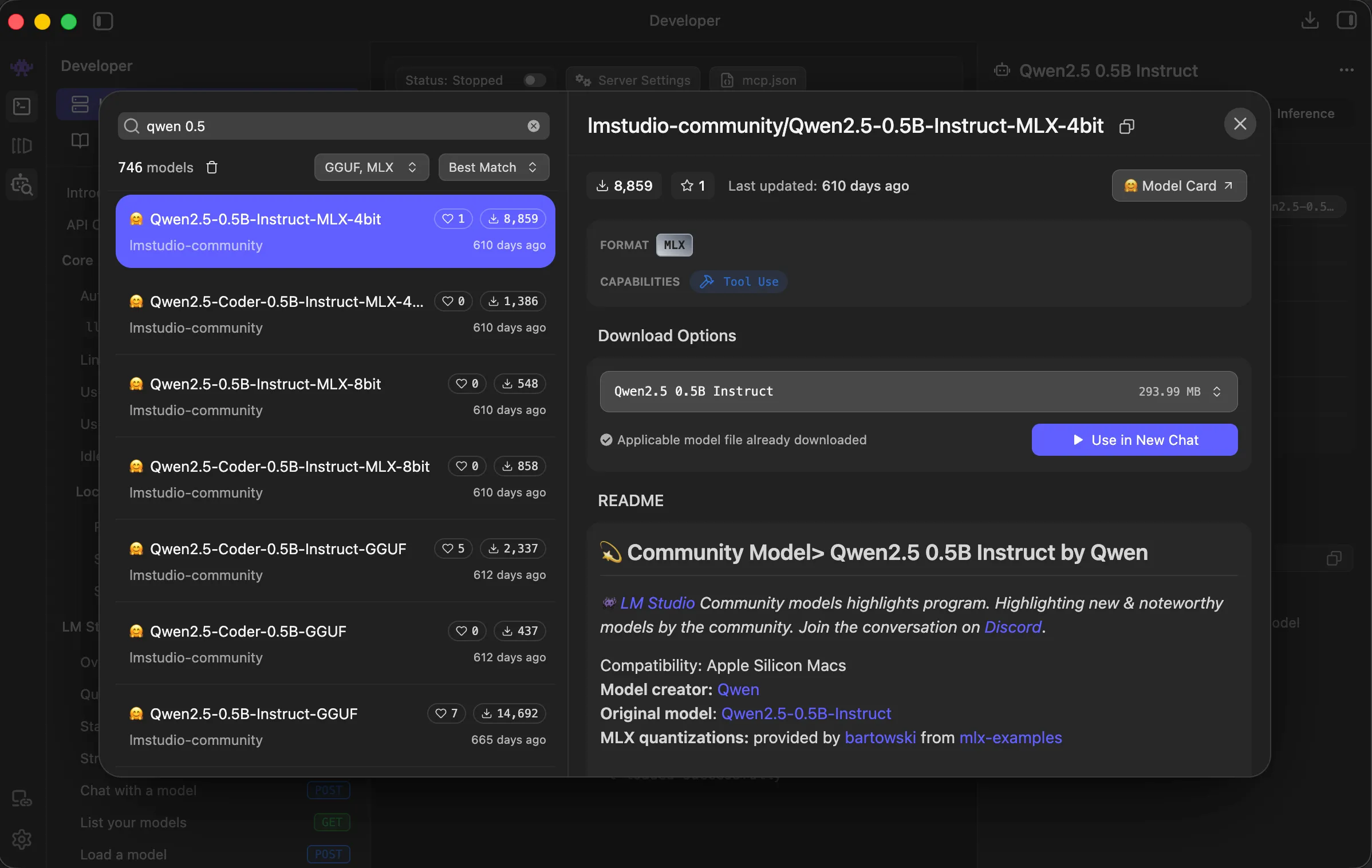Screen dimensions: 1372x868
Task: Click Applicable model file already downloaded text
Action: point(742,440)
